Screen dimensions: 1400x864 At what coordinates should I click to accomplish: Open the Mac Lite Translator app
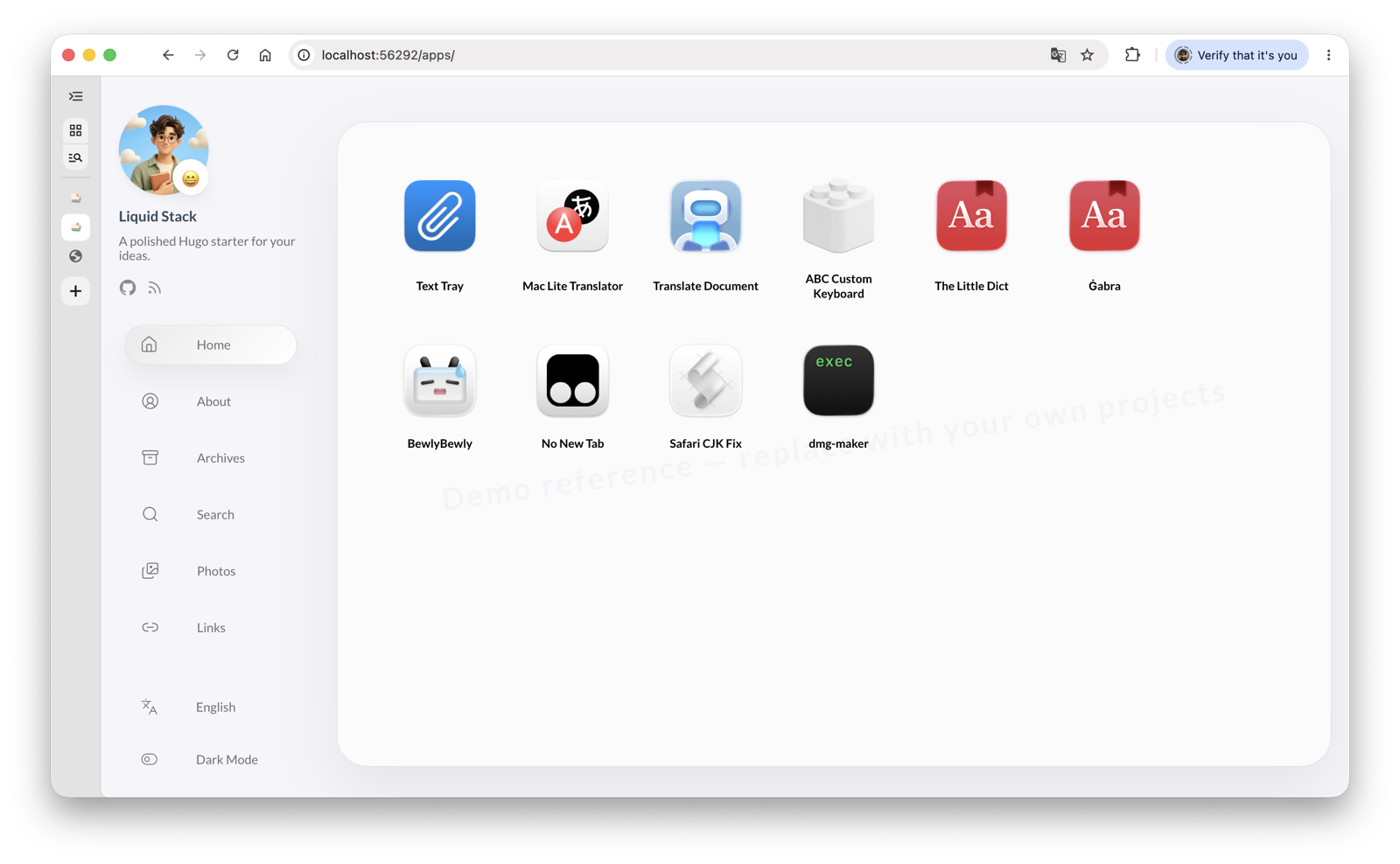(572, 216)
